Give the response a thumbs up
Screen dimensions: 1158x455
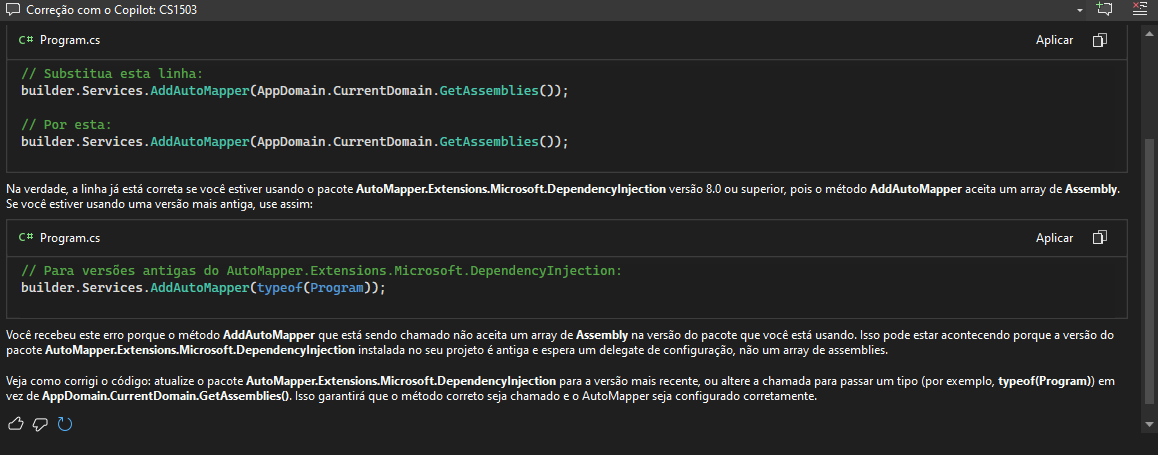click(15, 424)
